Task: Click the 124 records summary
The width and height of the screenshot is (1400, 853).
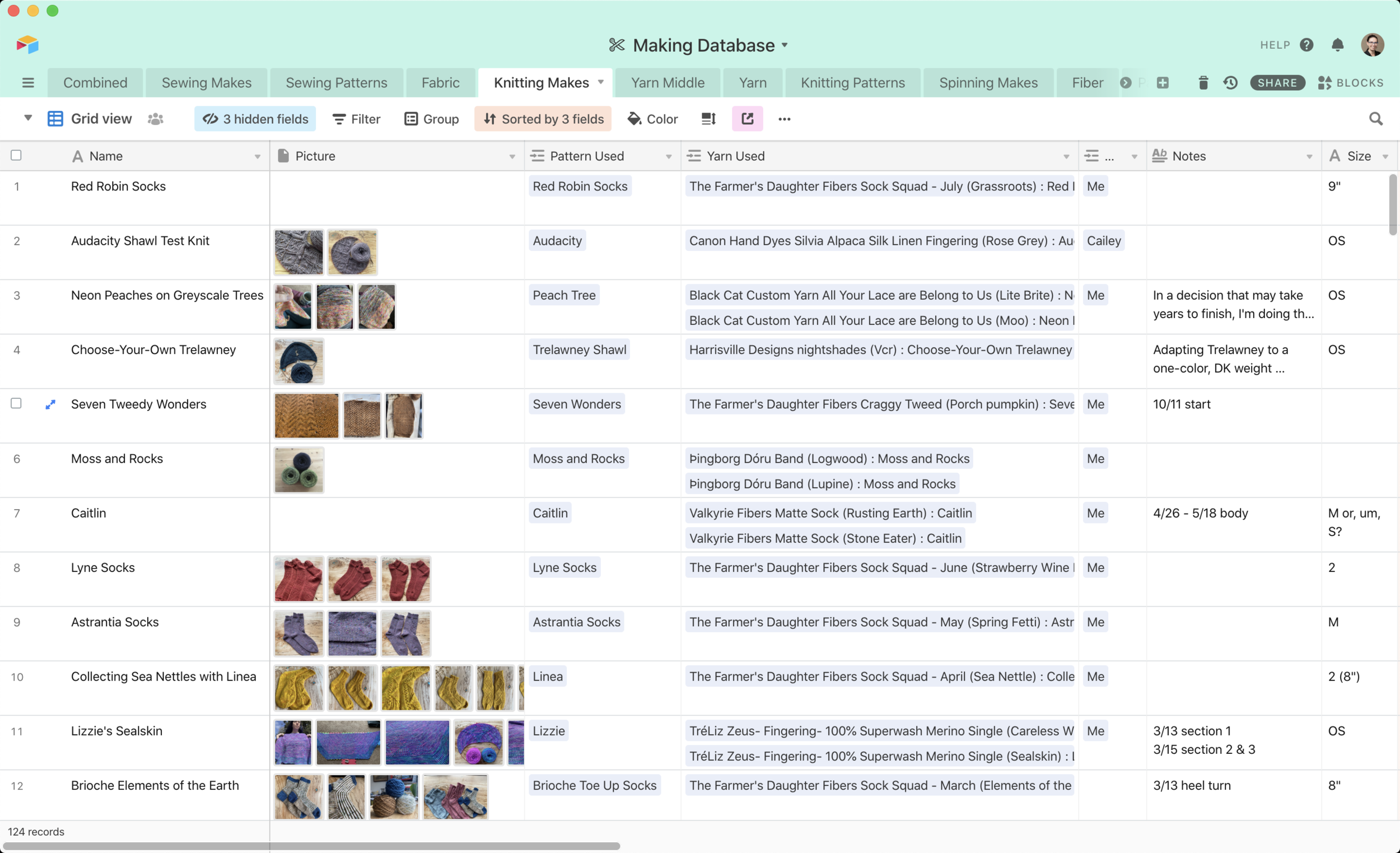Action: coord(36,831)
